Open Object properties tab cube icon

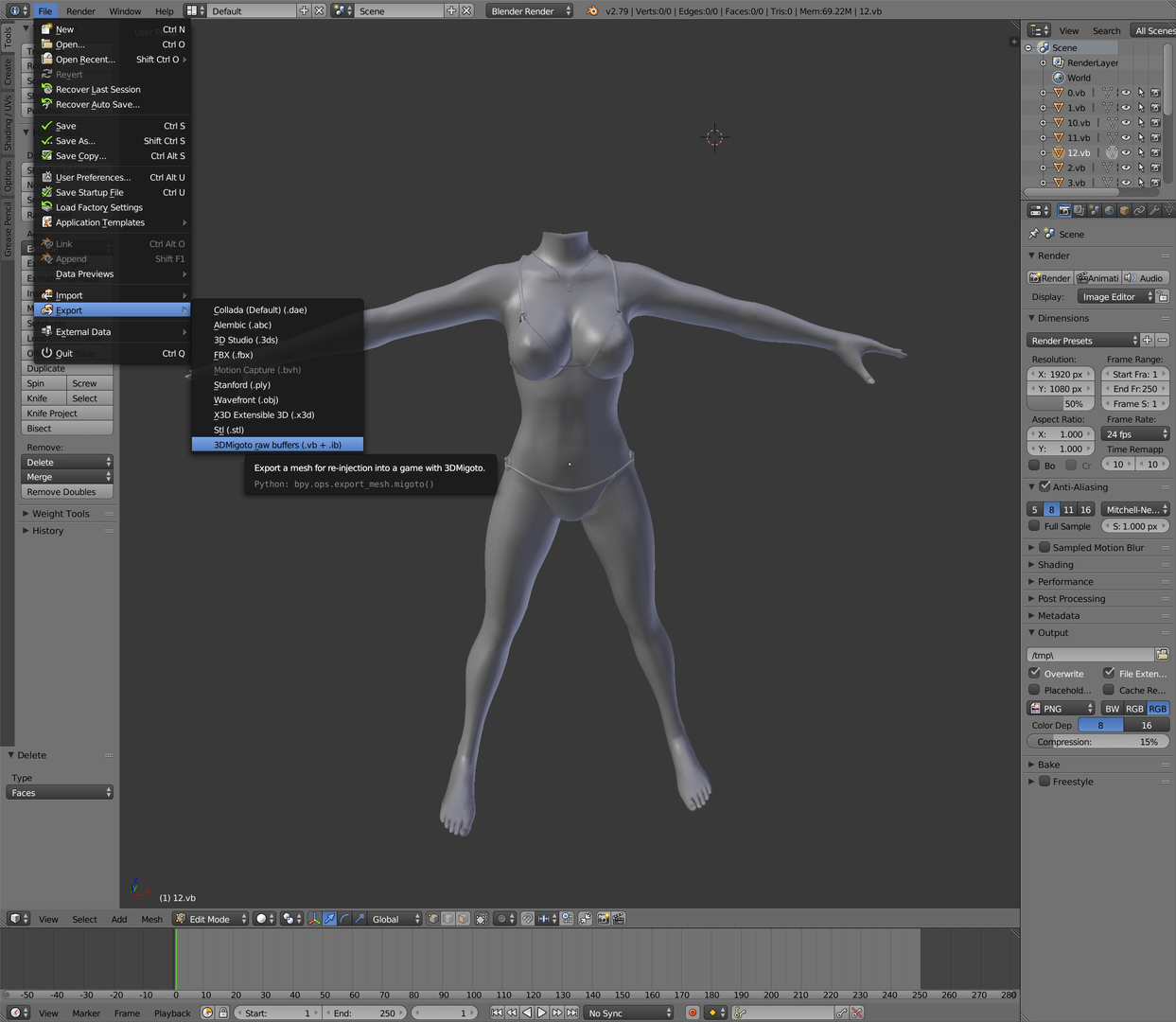(x=1125, y=210)
